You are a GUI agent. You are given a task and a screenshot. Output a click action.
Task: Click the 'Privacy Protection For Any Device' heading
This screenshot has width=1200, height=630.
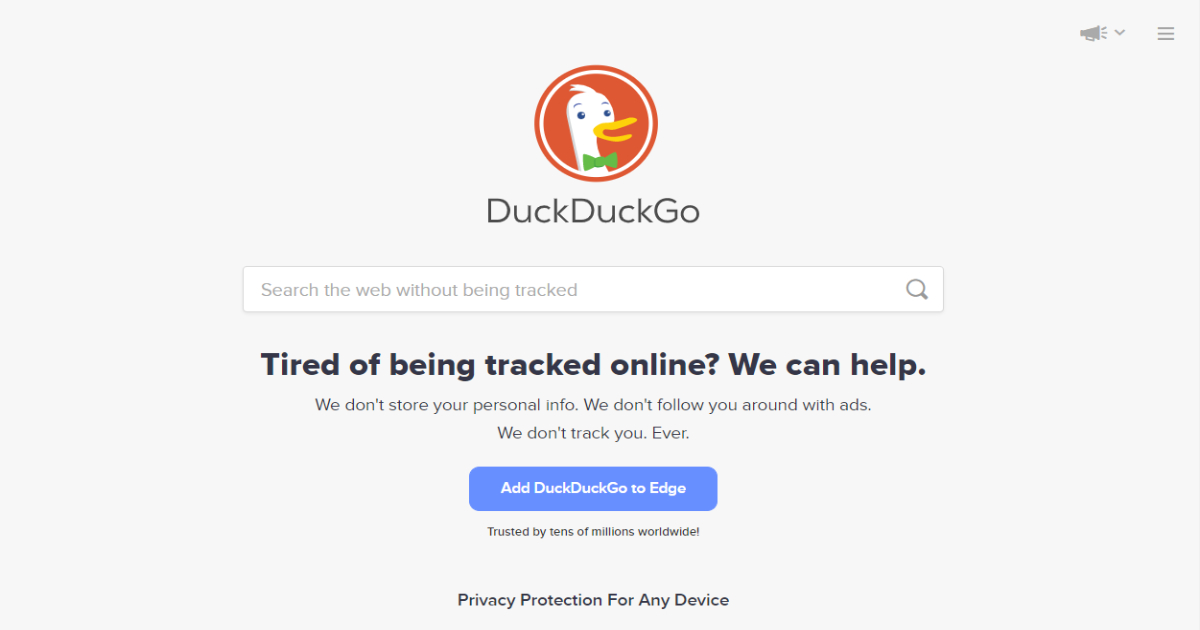pos(593,600)
